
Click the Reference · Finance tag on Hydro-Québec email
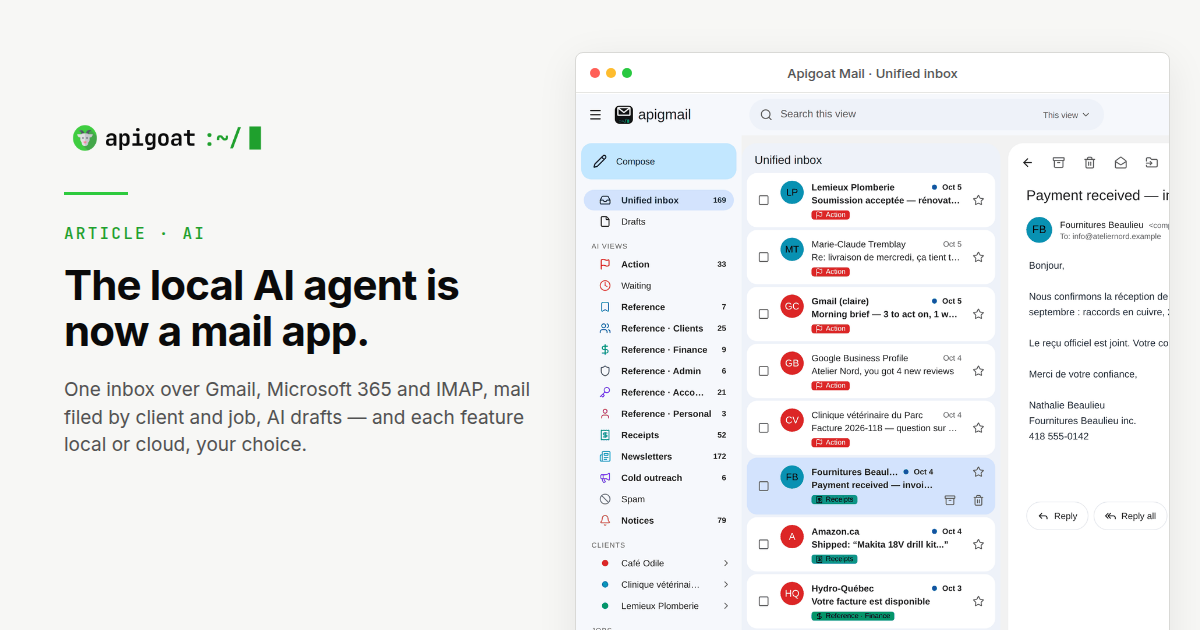(x=853, y=616)
